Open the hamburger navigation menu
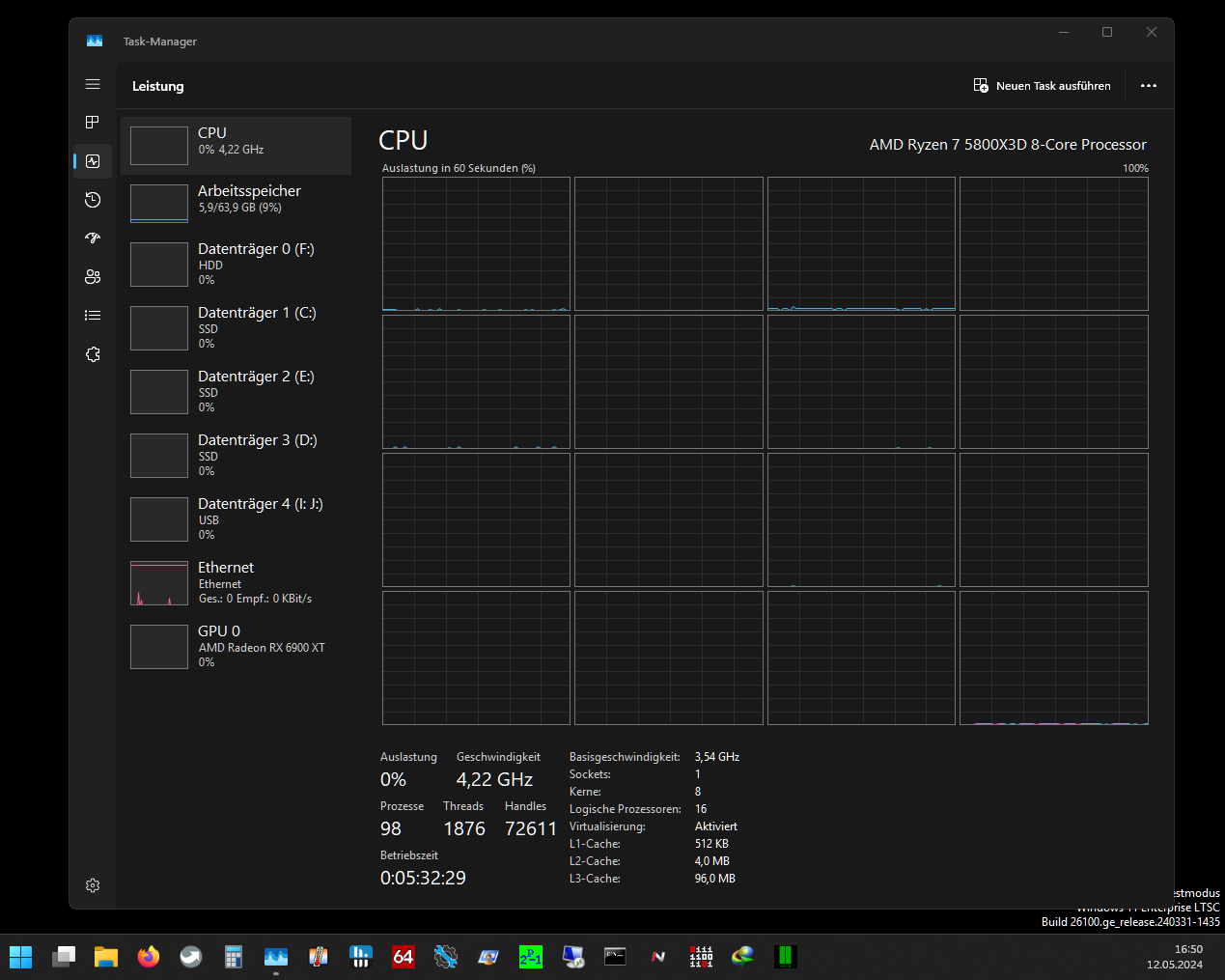This screenshot has width=1225, height=980. 93,84
